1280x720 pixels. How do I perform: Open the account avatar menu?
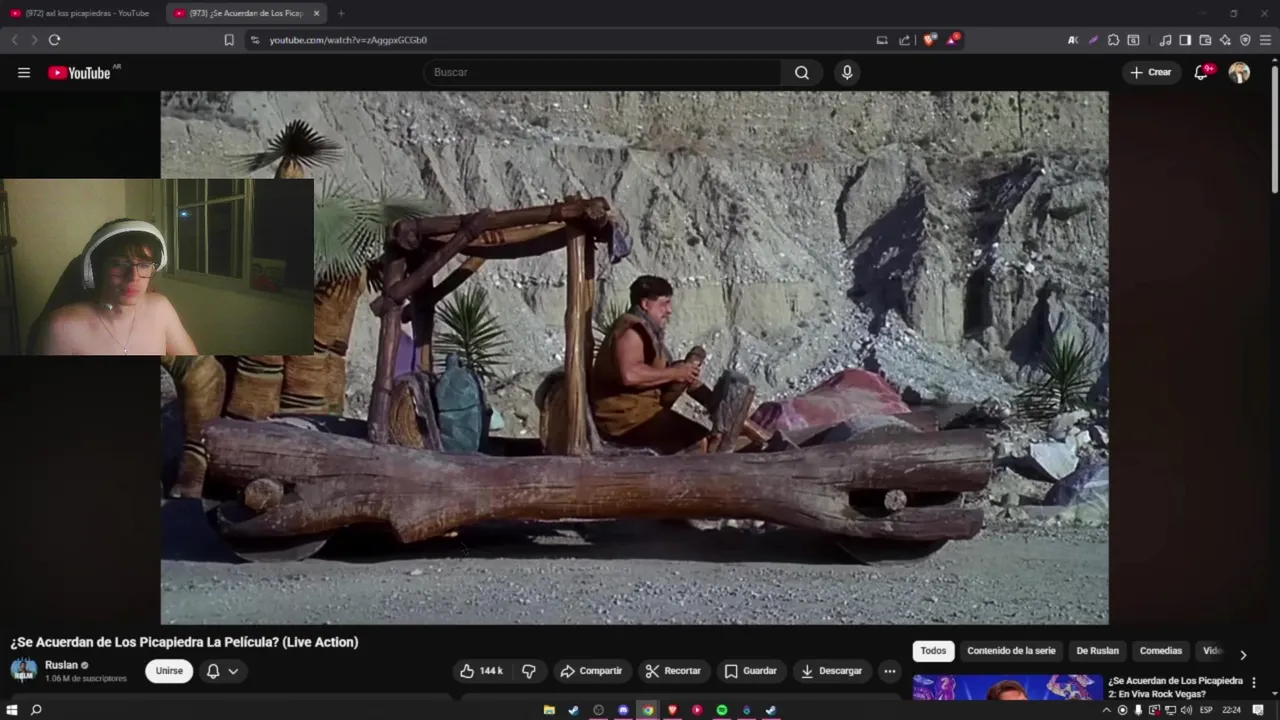pyautogui.click(x=1239, y=72)
